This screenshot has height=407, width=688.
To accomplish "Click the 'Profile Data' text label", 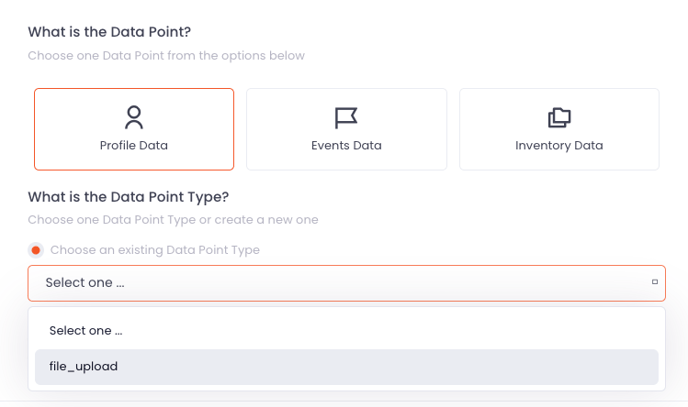I will (134, 145).
